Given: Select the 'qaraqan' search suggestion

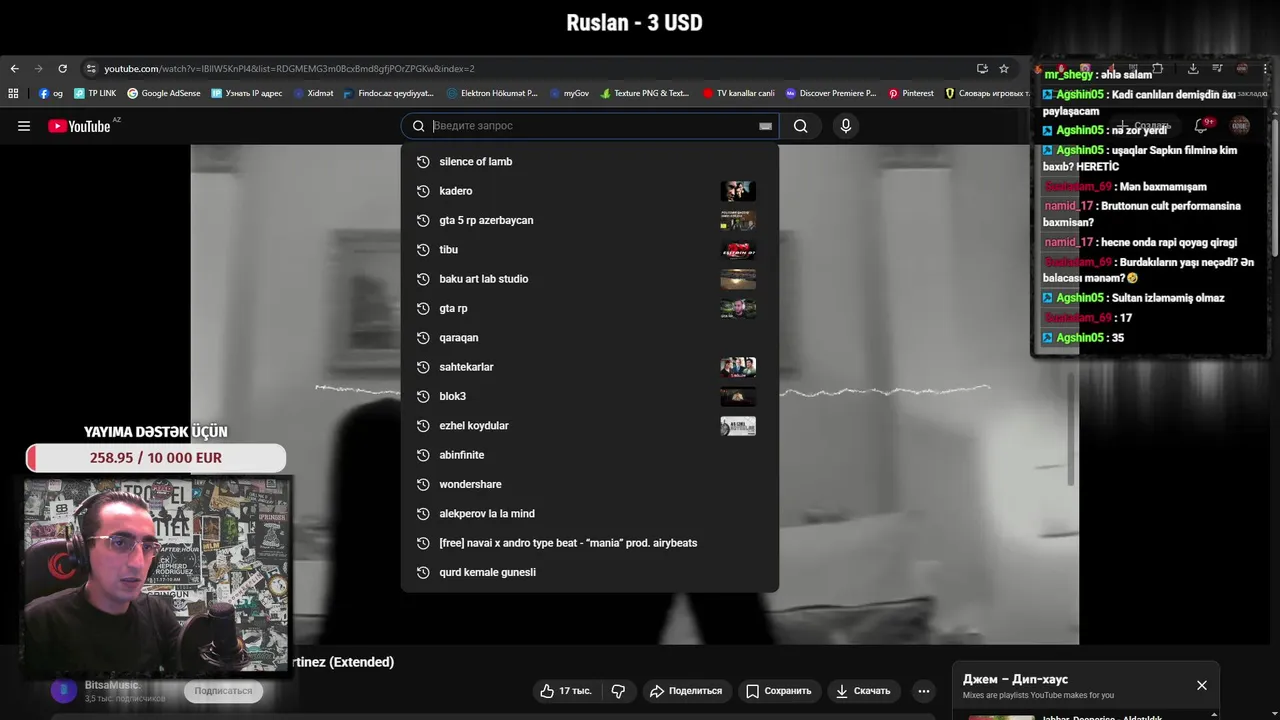Looking at the screenshot, I should 590,338.
